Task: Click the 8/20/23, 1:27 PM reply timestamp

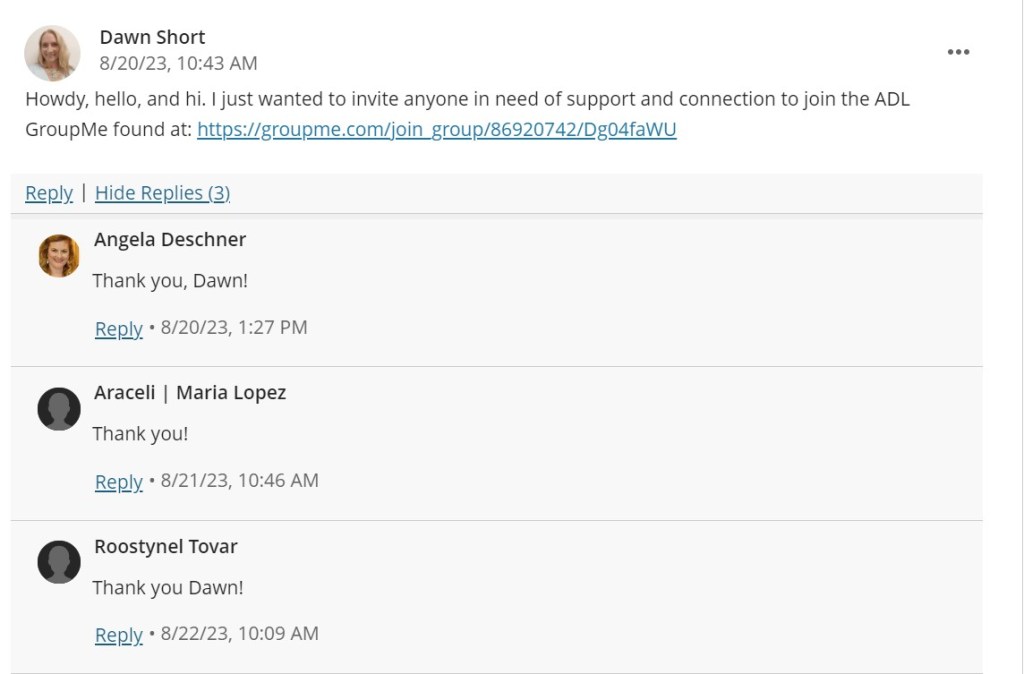Action: 234,327
